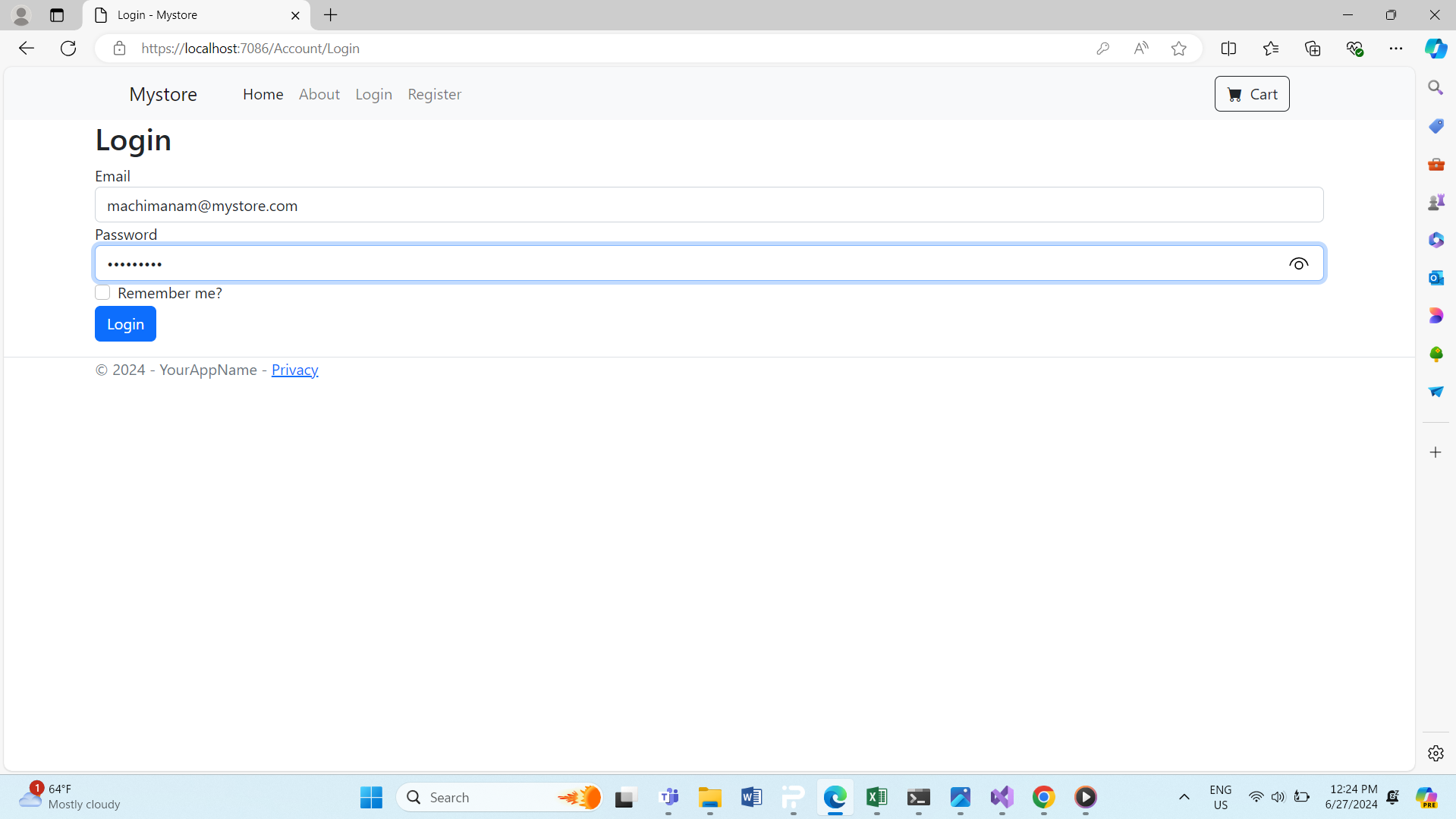The height and width of the screenshot is (819, 1456).
Task: Select the Login - Mystore tab
Action: pos(196,15)
